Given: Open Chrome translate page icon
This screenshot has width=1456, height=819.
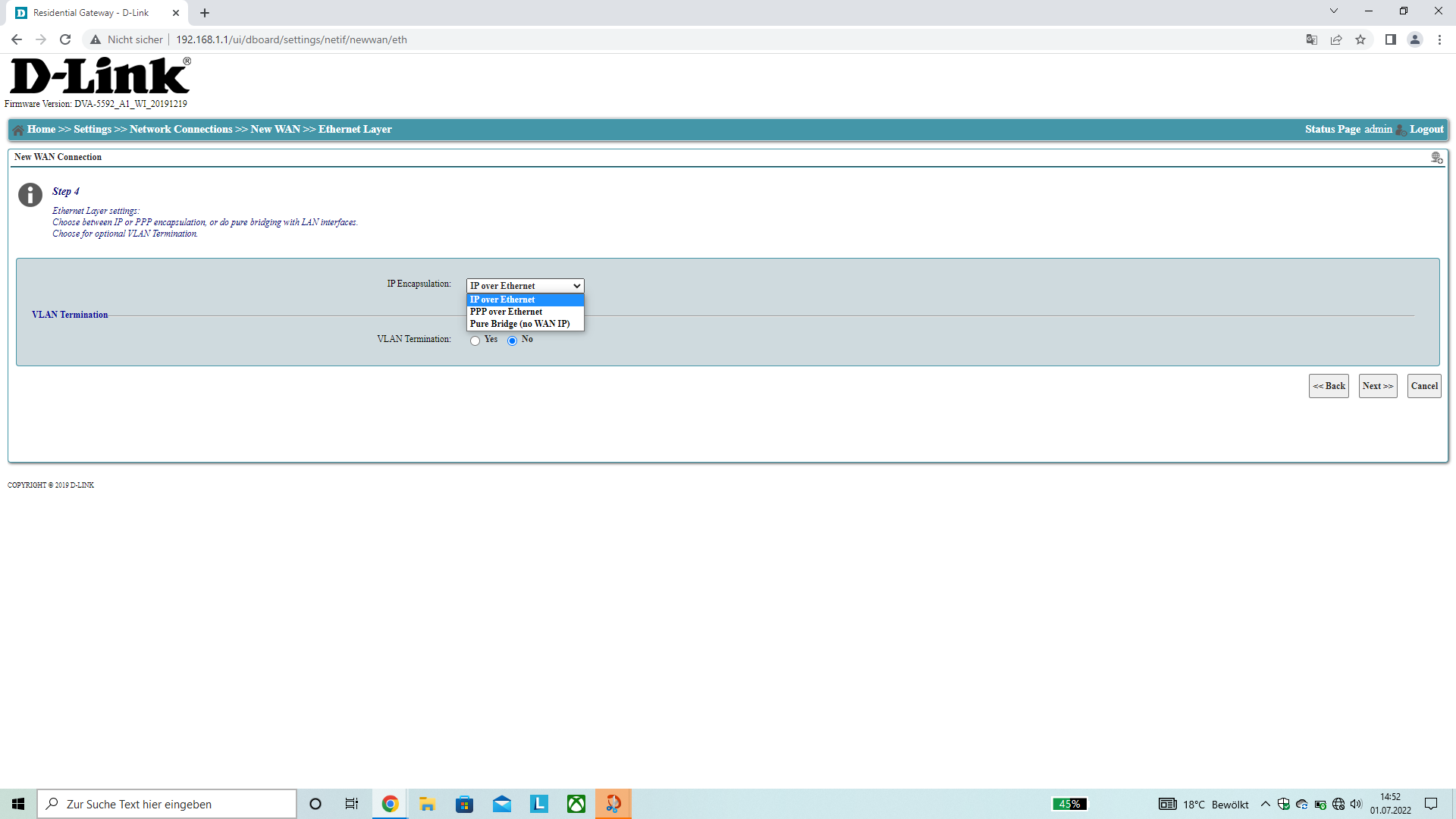Looking at the screenshot, I should pos(1311,39).
